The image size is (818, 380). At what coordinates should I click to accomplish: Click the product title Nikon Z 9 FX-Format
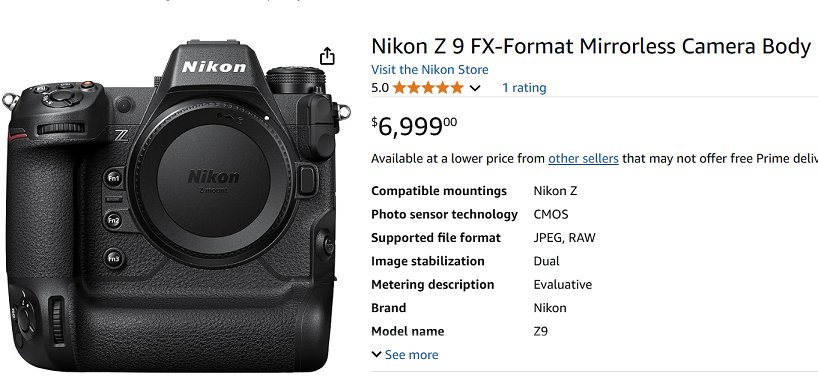(591, 46)
